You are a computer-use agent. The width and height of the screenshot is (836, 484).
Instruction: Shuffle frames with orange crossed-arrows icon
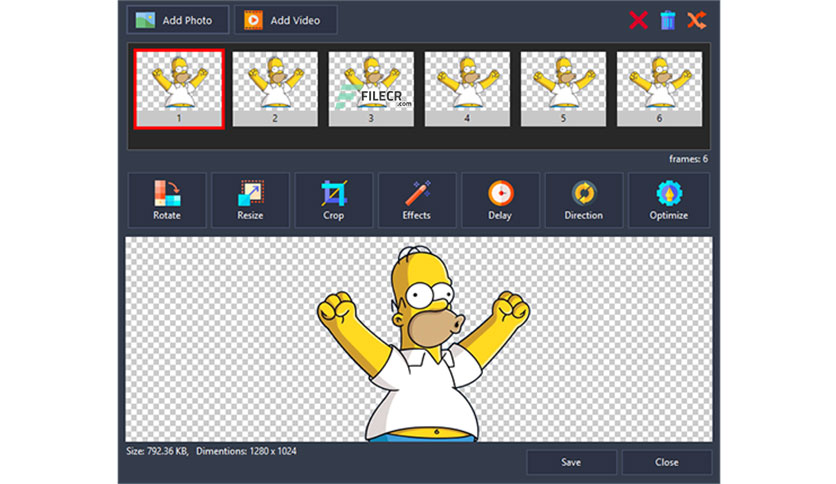click(696, 20)
